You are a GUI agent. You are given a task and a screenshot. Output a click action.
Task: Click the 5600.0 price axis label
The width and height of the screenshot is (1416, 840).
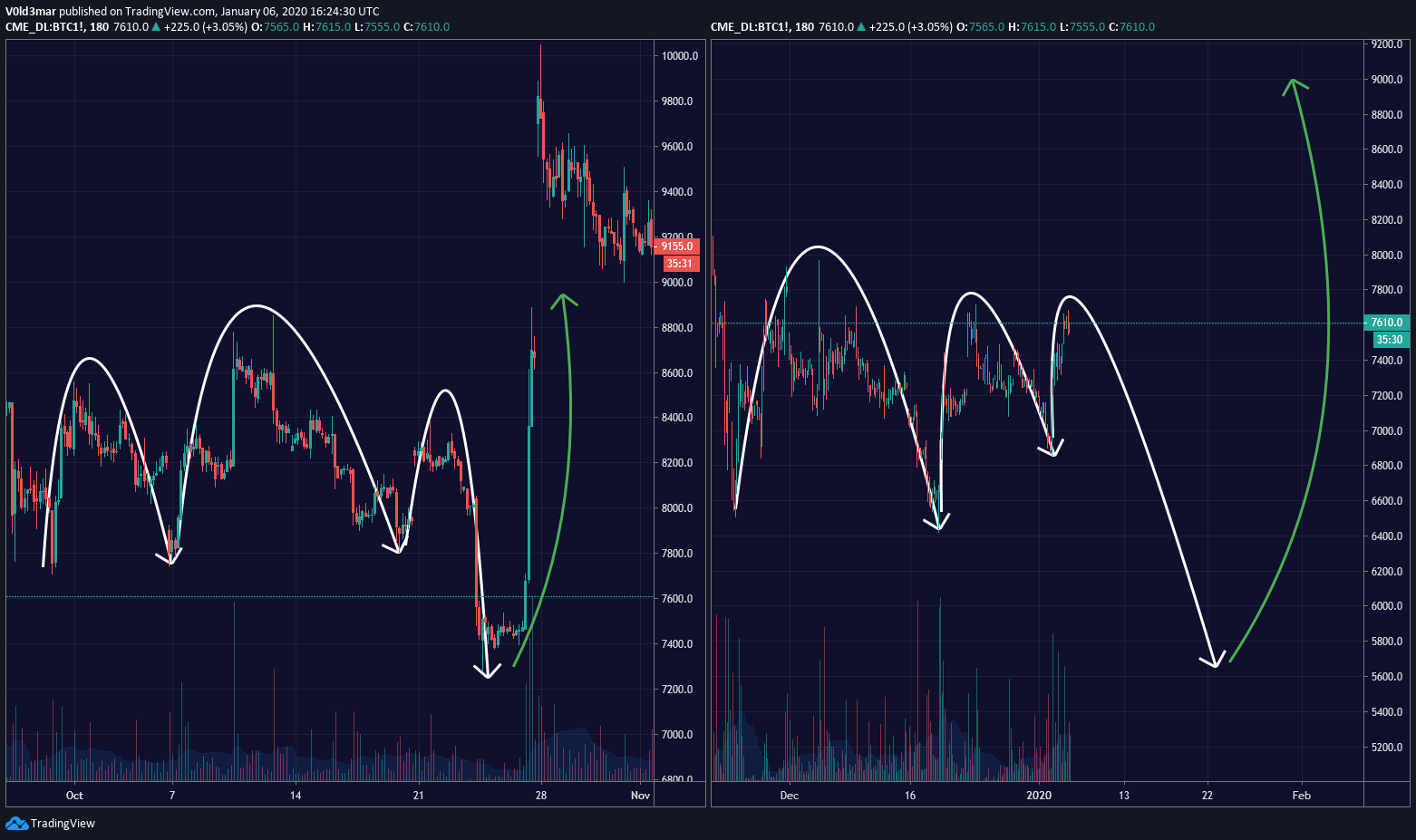click(1387, 677)
